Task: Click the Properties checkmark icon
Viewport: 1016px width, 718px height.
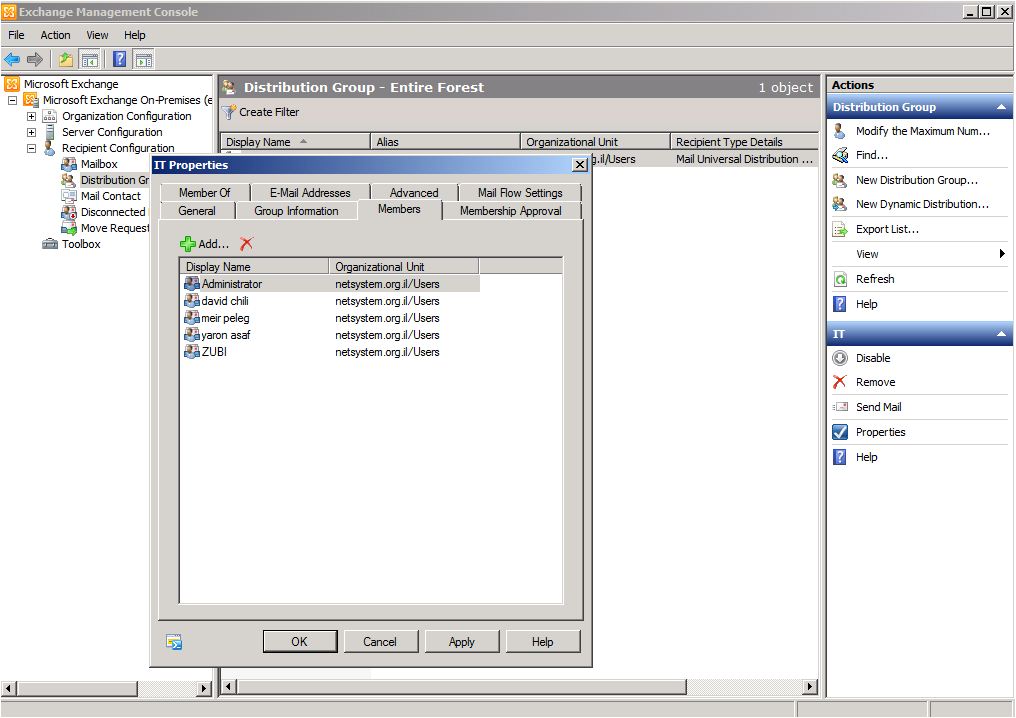Action: click(840, 432)
